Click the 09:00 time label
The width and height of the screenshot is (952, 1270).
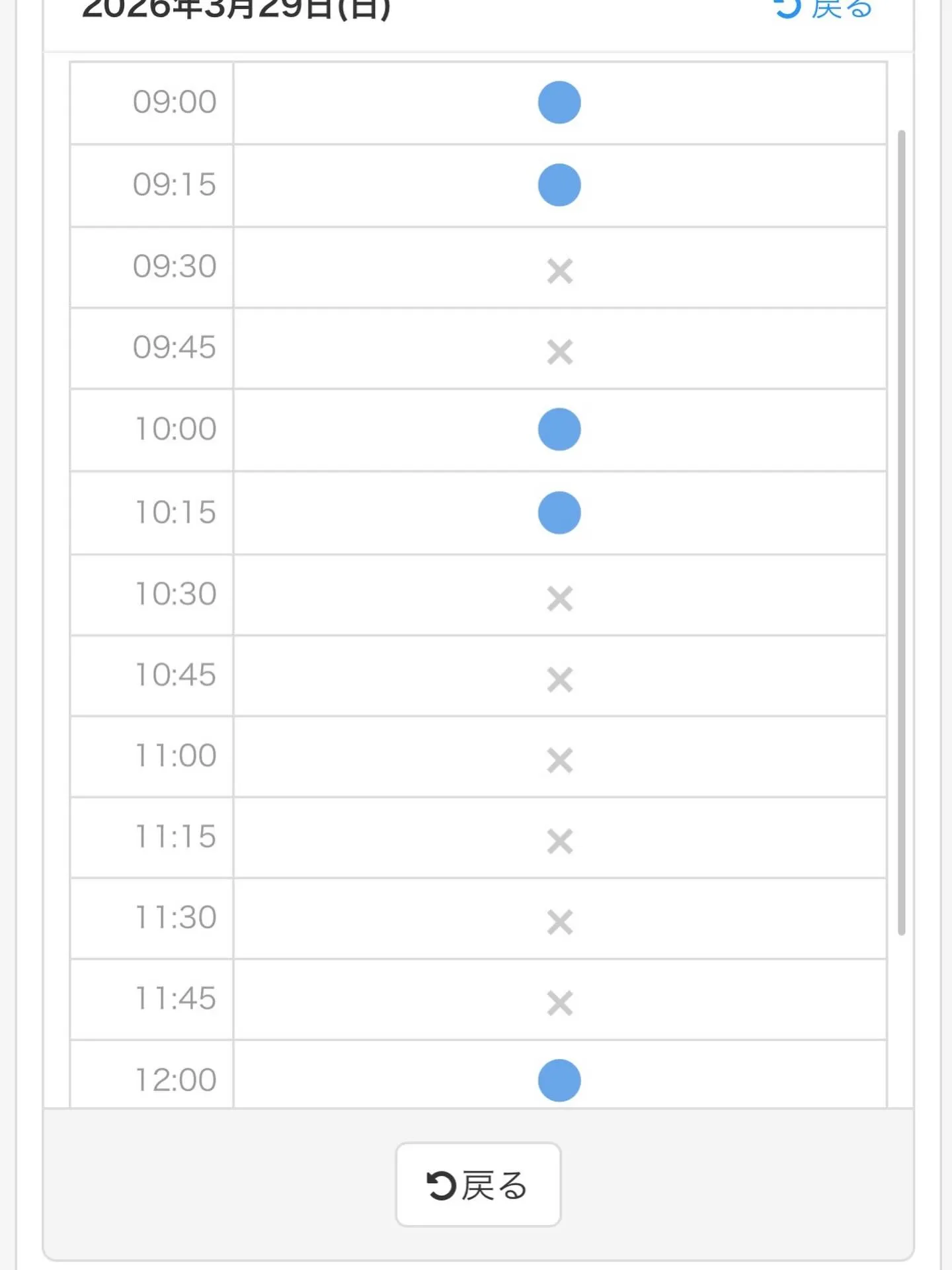175,103
